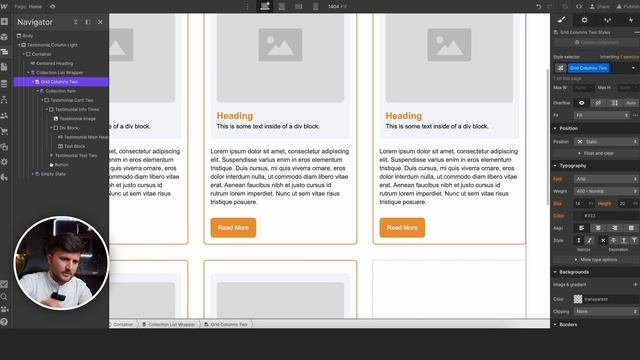
Task: Open the code export icon
Action: pyautogui.click(x=579, y=7)
